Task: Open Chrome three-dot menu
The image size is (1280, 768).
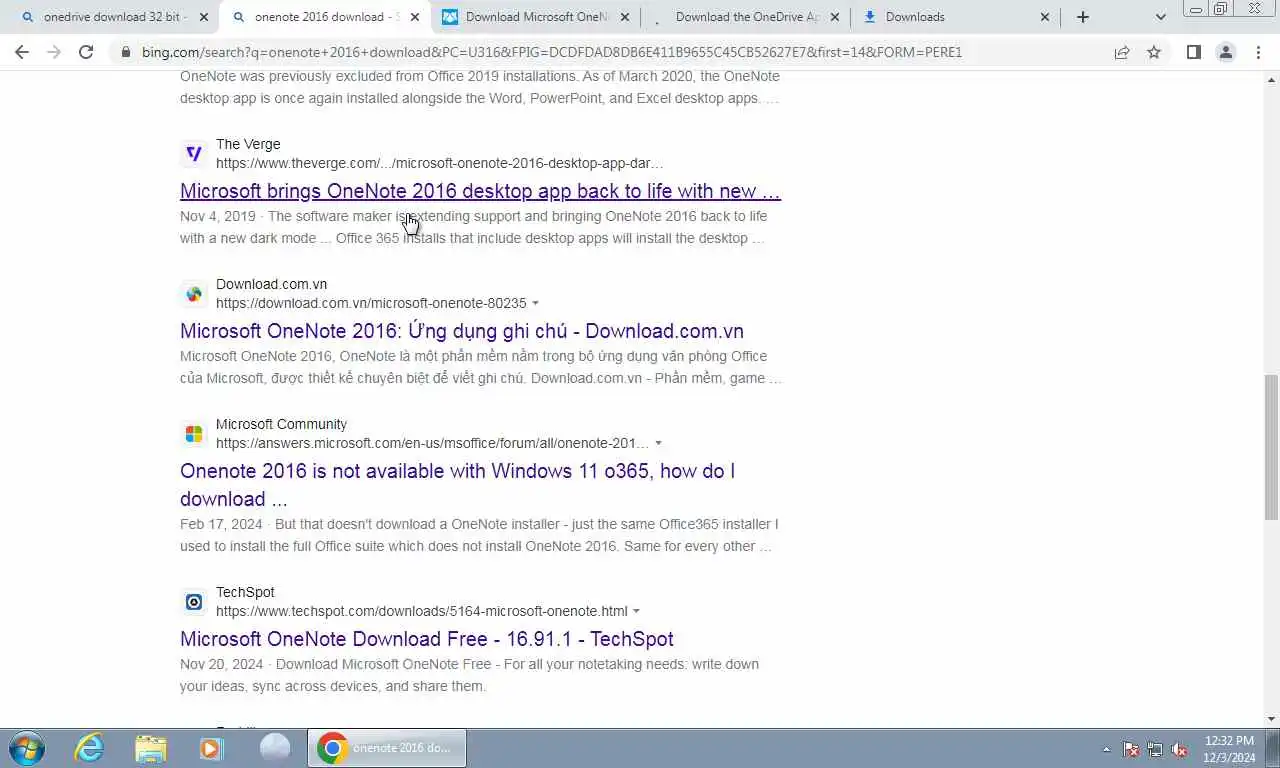Action: tap(1258, 52)
